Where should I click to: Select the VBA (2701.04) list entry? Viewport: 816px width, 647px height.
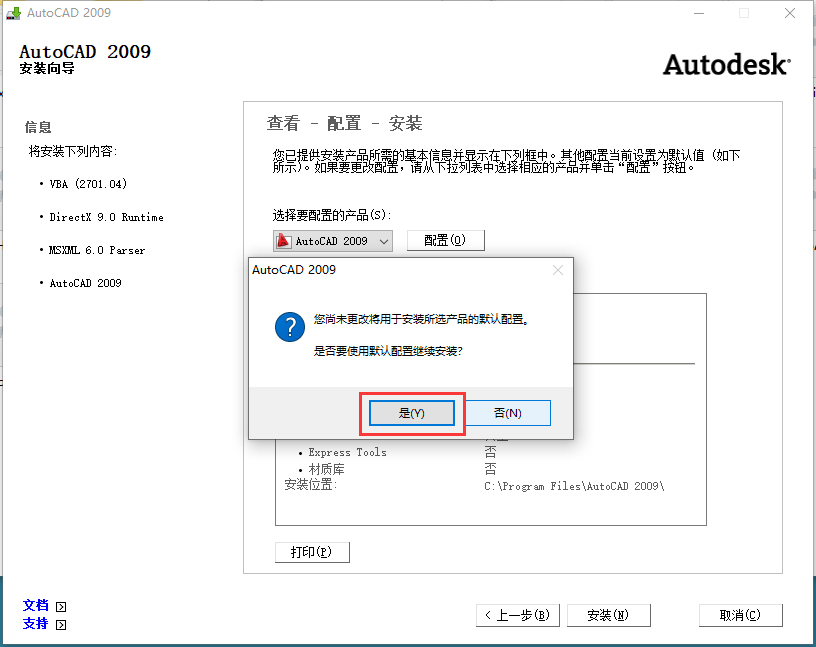click(88, 184)
